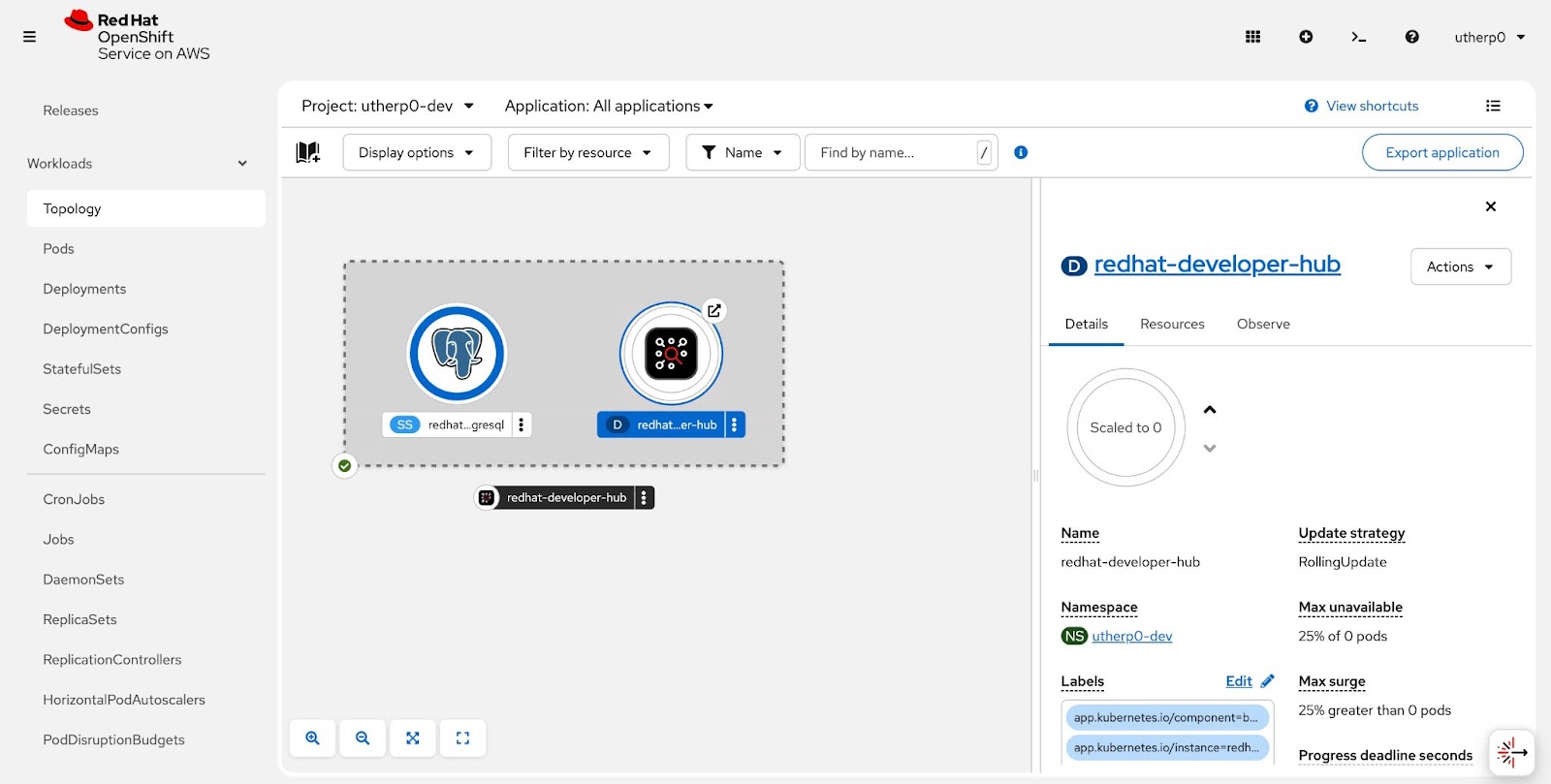1551x784 pixels.
Task: Click the add to project catalog icon
Action: pyautogui.click(x=308, y=152)
